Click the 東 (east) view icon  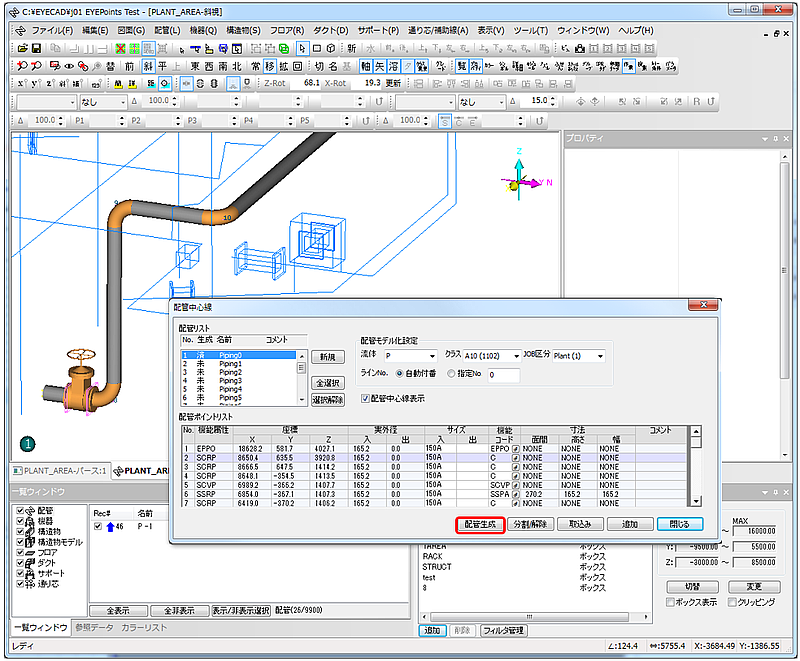195,66
